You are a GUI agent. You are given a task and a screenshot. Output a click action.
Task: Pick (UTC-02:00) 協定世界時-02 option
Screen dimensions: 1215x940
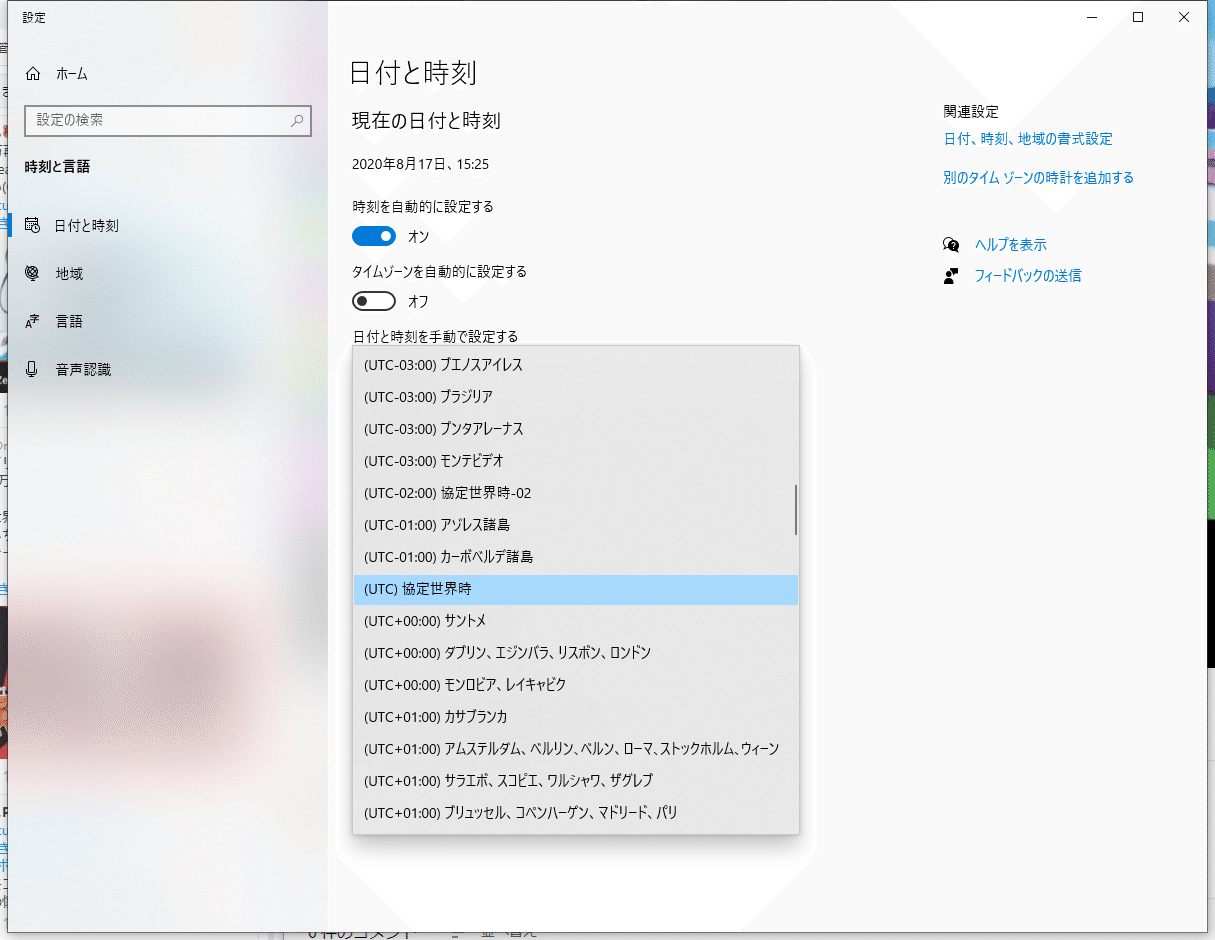(x=576, y=493)
